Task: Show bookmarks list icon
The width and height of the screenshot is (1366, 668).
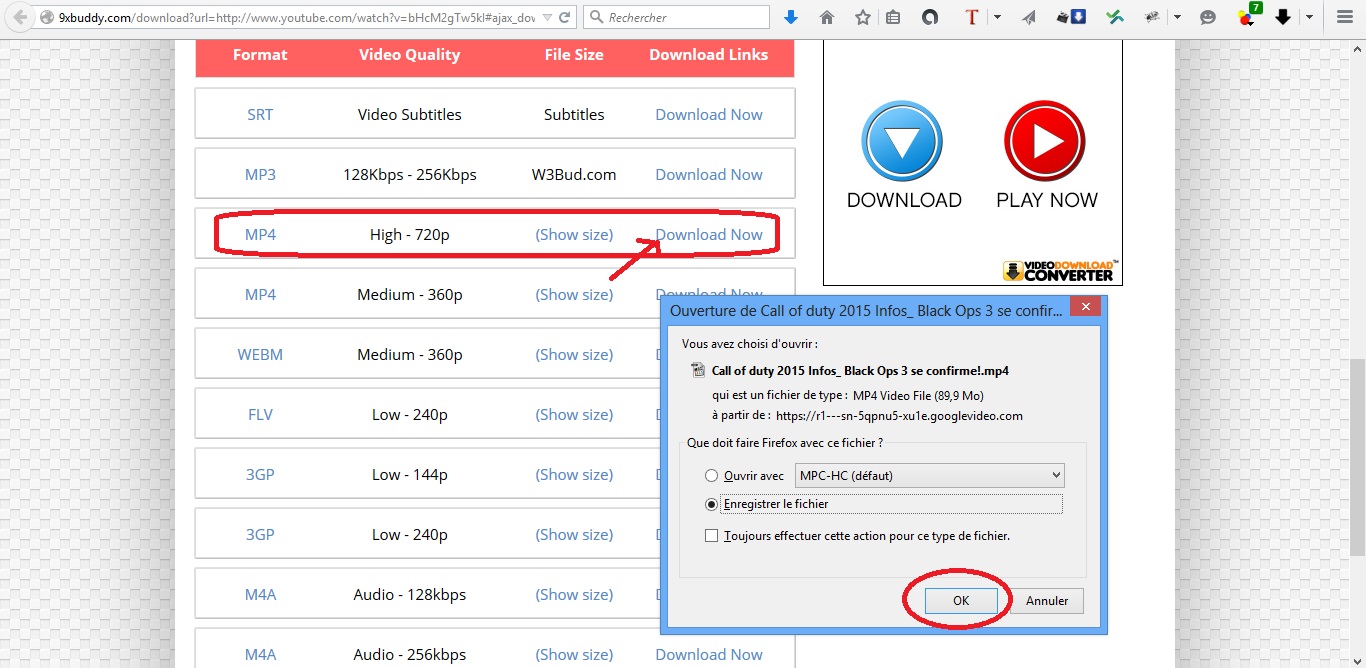Action: 894,17
